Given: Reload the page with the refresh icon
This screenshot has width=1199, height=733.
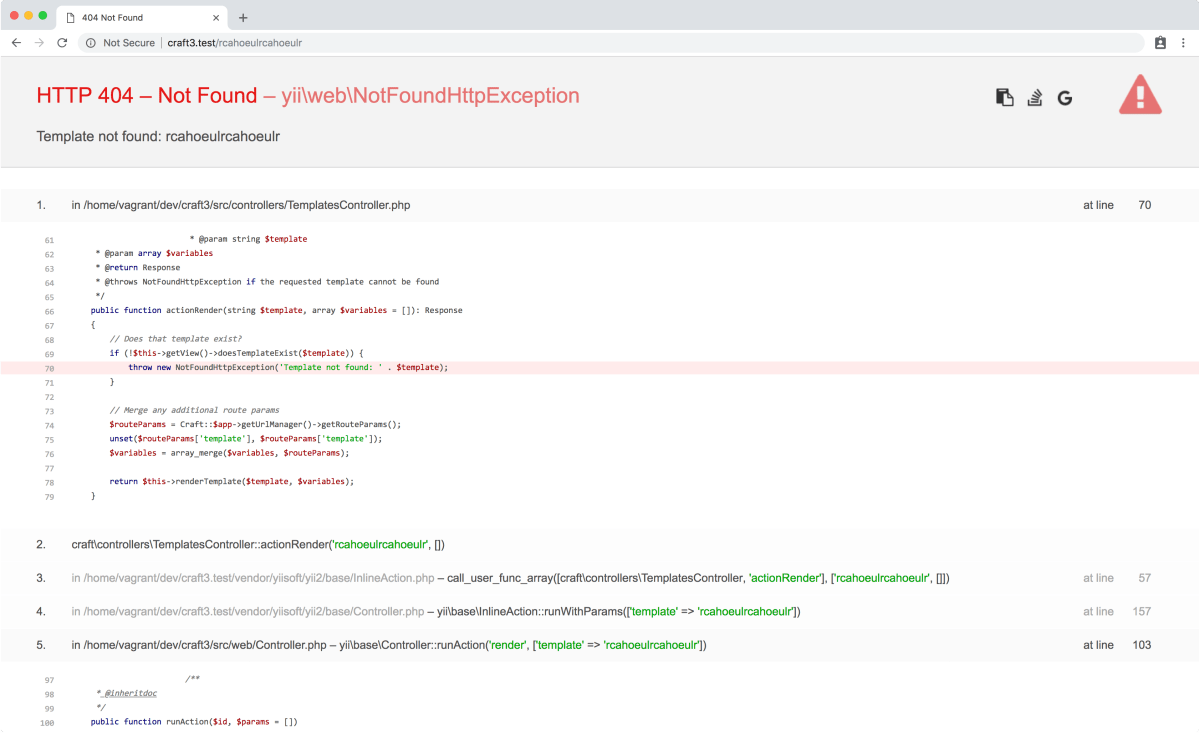Looking at the screenshot, I should (62, 43).
